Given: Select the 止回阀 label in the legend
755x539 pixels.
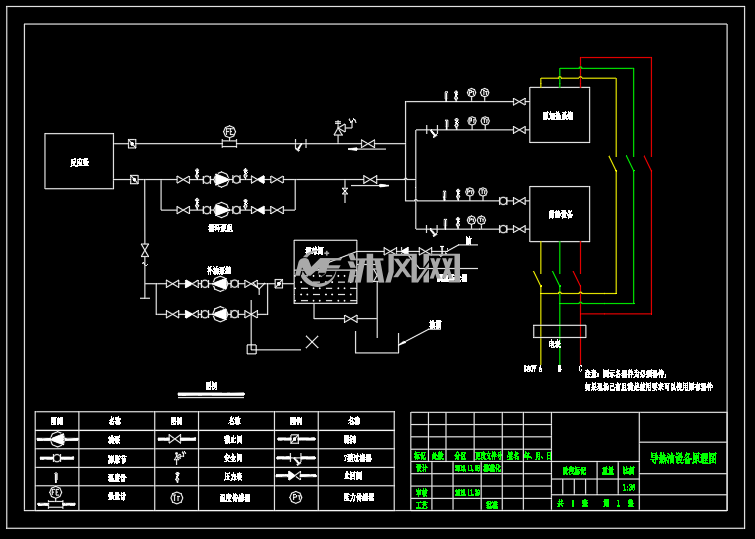Looking at the screenshot, I should point(352,476).
